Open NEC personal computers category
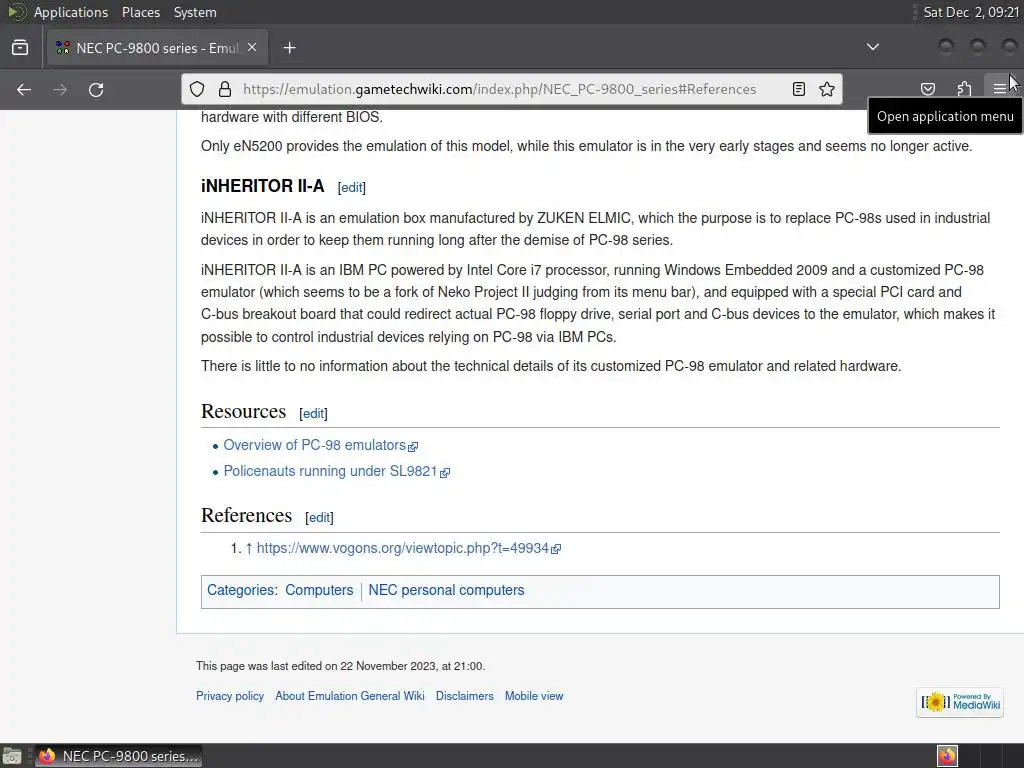Viewport: 1024px width, 768px height. (x=446, y=590)
